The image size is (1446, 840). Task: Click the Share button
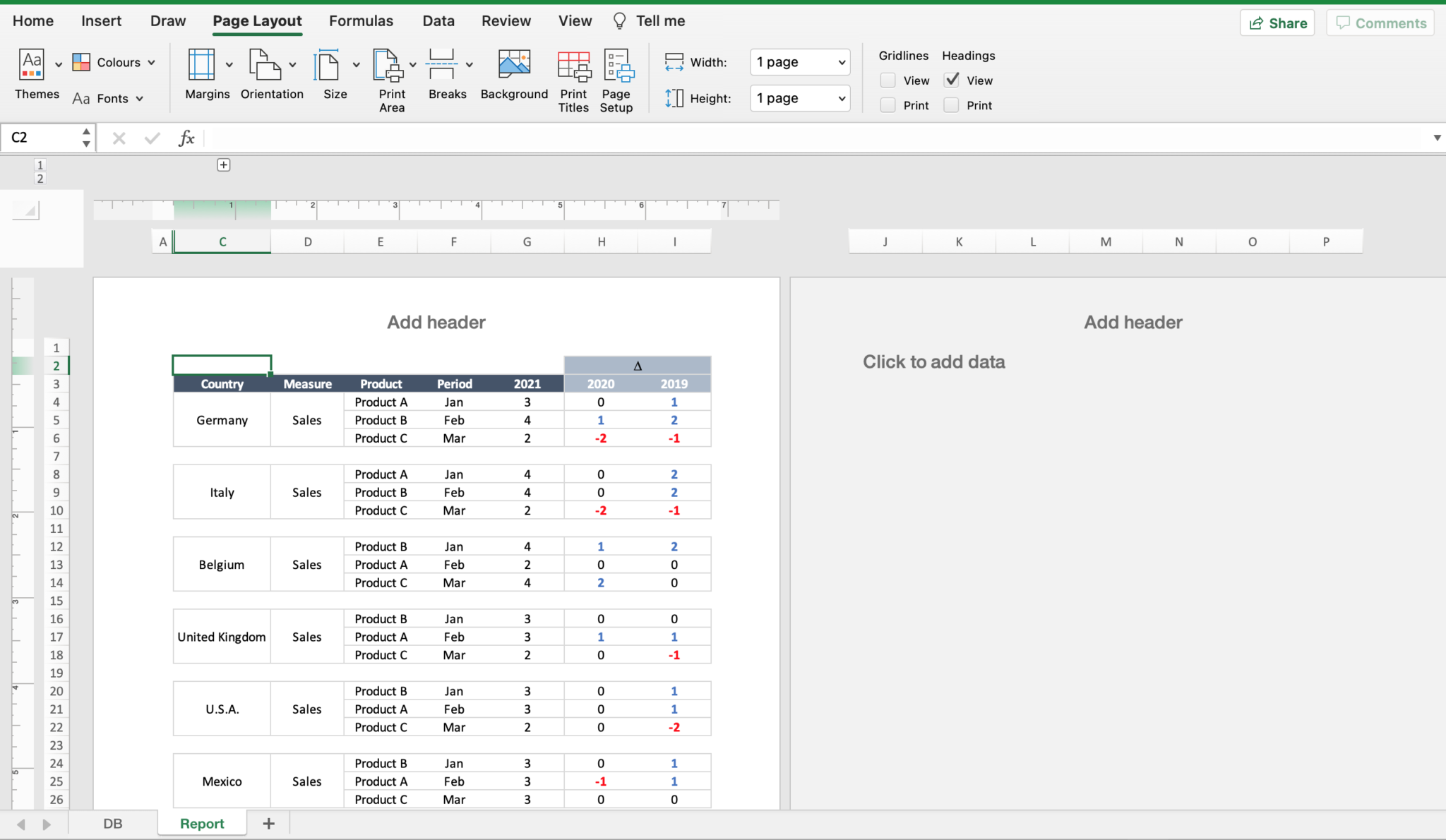click(x=1278, y=23)
